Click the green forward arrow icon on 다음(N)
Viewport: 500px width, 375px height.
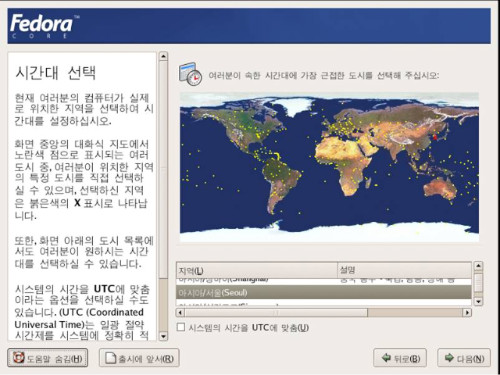[449, 358]
